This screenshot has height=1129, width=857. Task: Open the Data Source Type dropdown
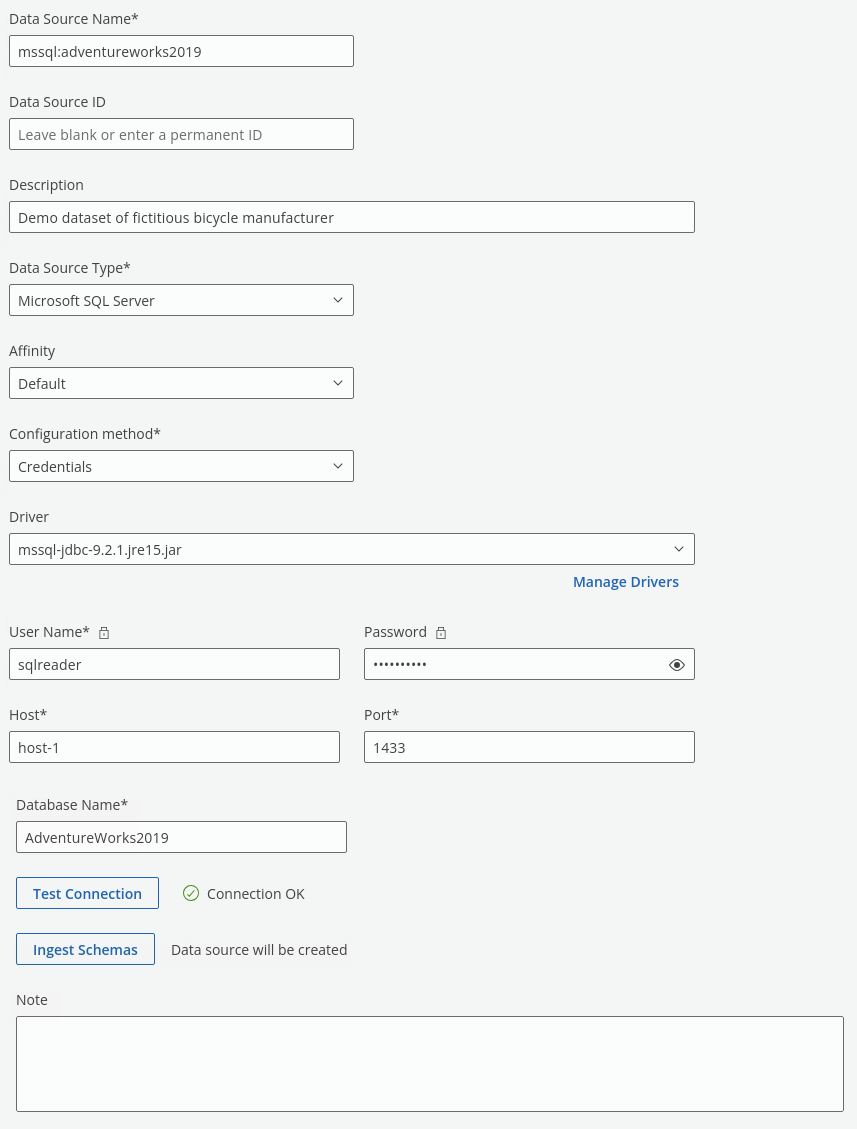(181, 300)
